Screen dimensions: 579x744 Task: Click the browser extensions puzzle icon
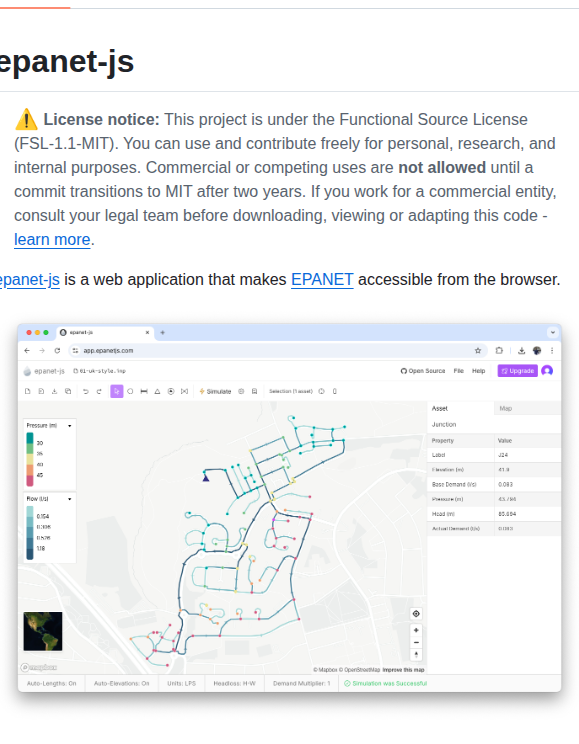click(499, 351)
